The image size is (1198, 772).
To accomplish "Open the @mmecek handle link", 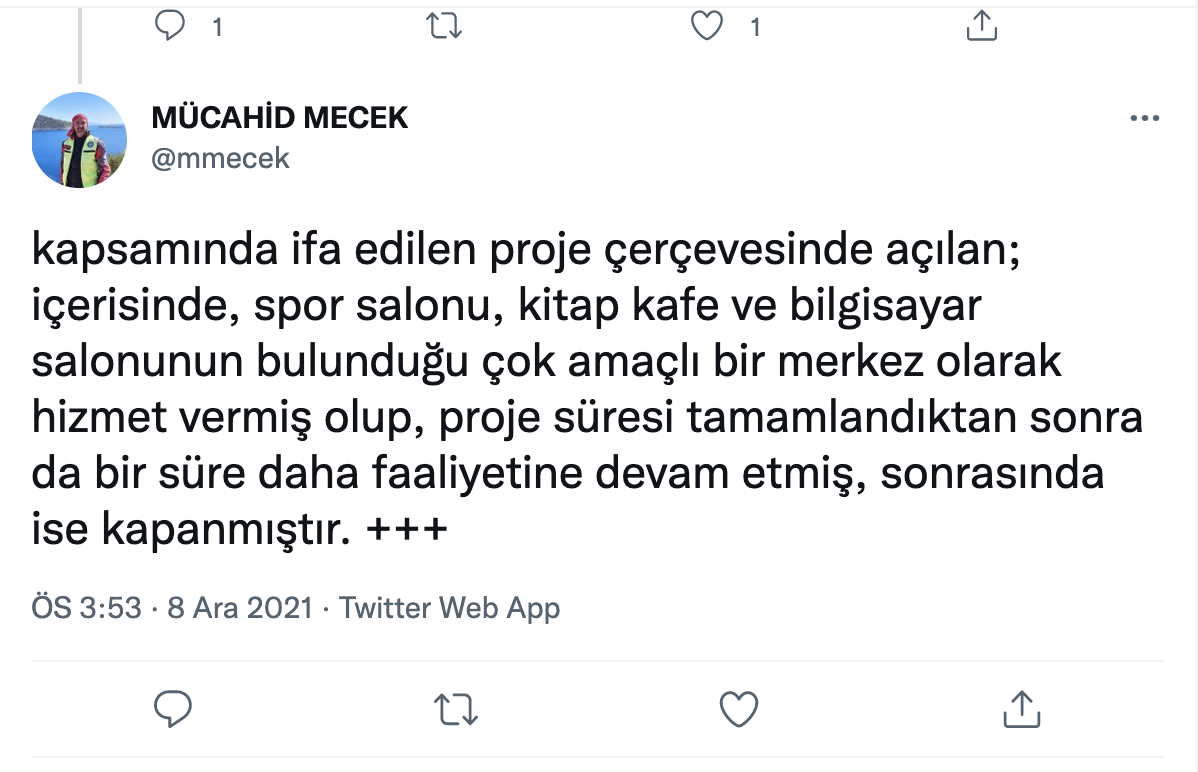I will tap(220, 158).
